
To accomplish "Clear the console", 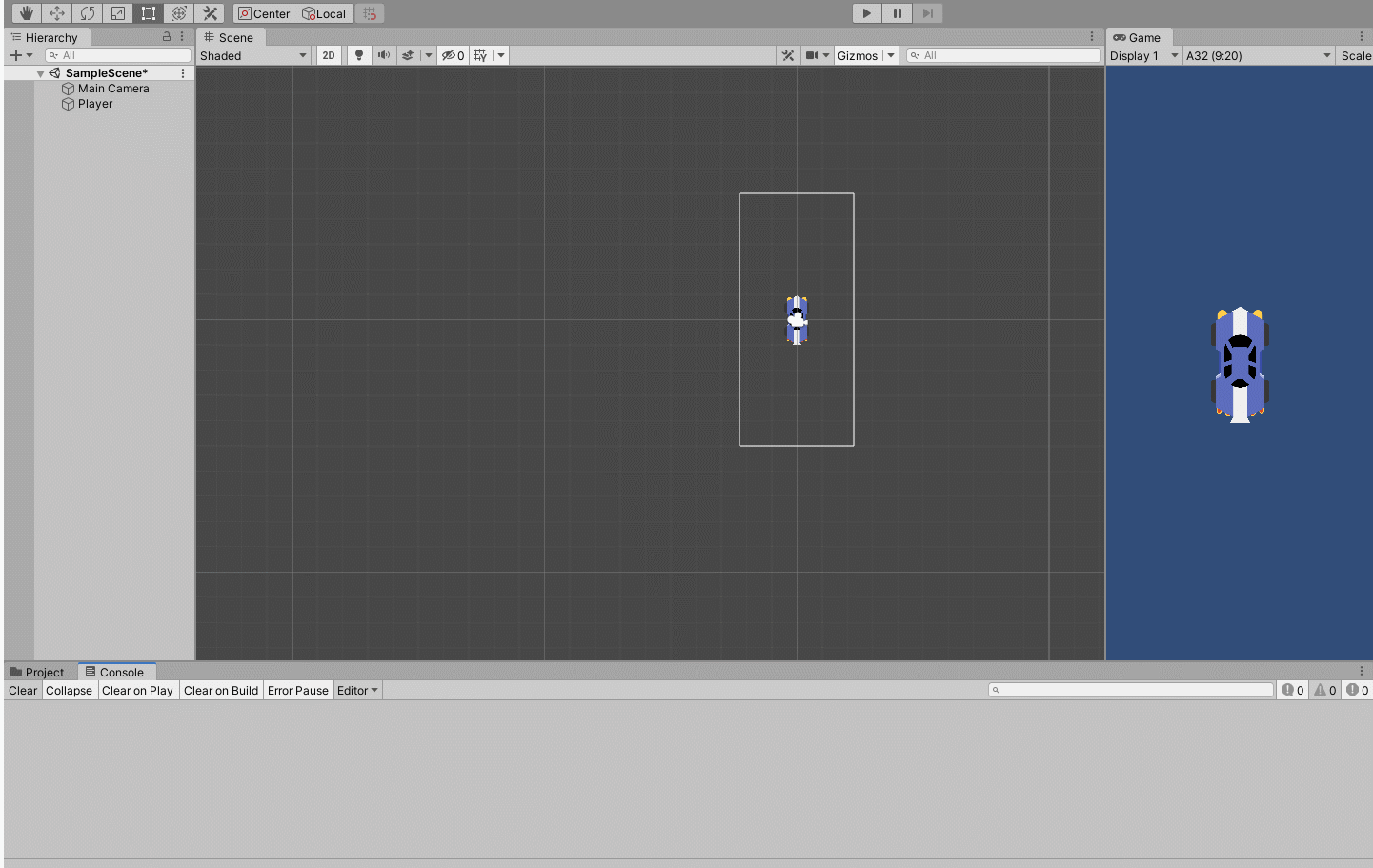I will (x=23, y=691).
